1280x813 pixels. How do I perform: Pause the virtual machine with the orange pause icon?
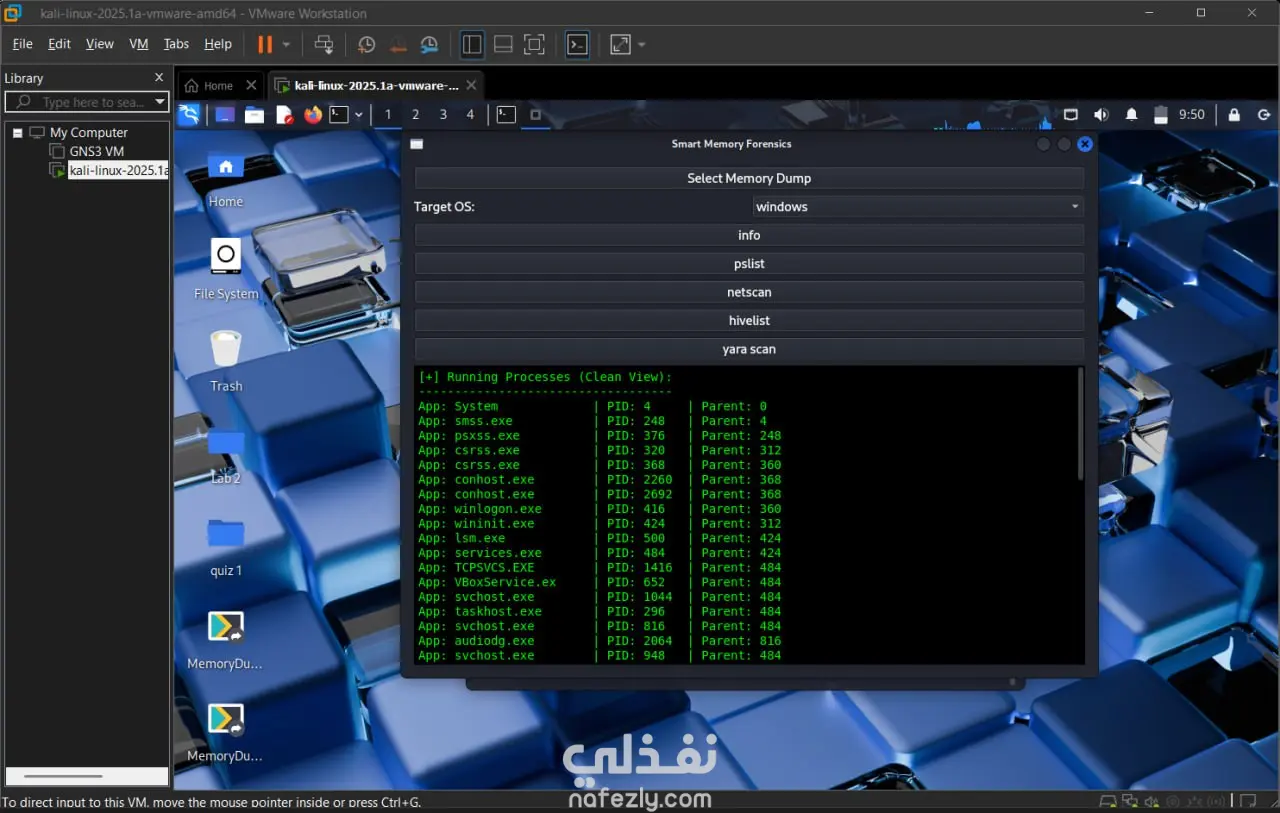(x=265, y=44)
